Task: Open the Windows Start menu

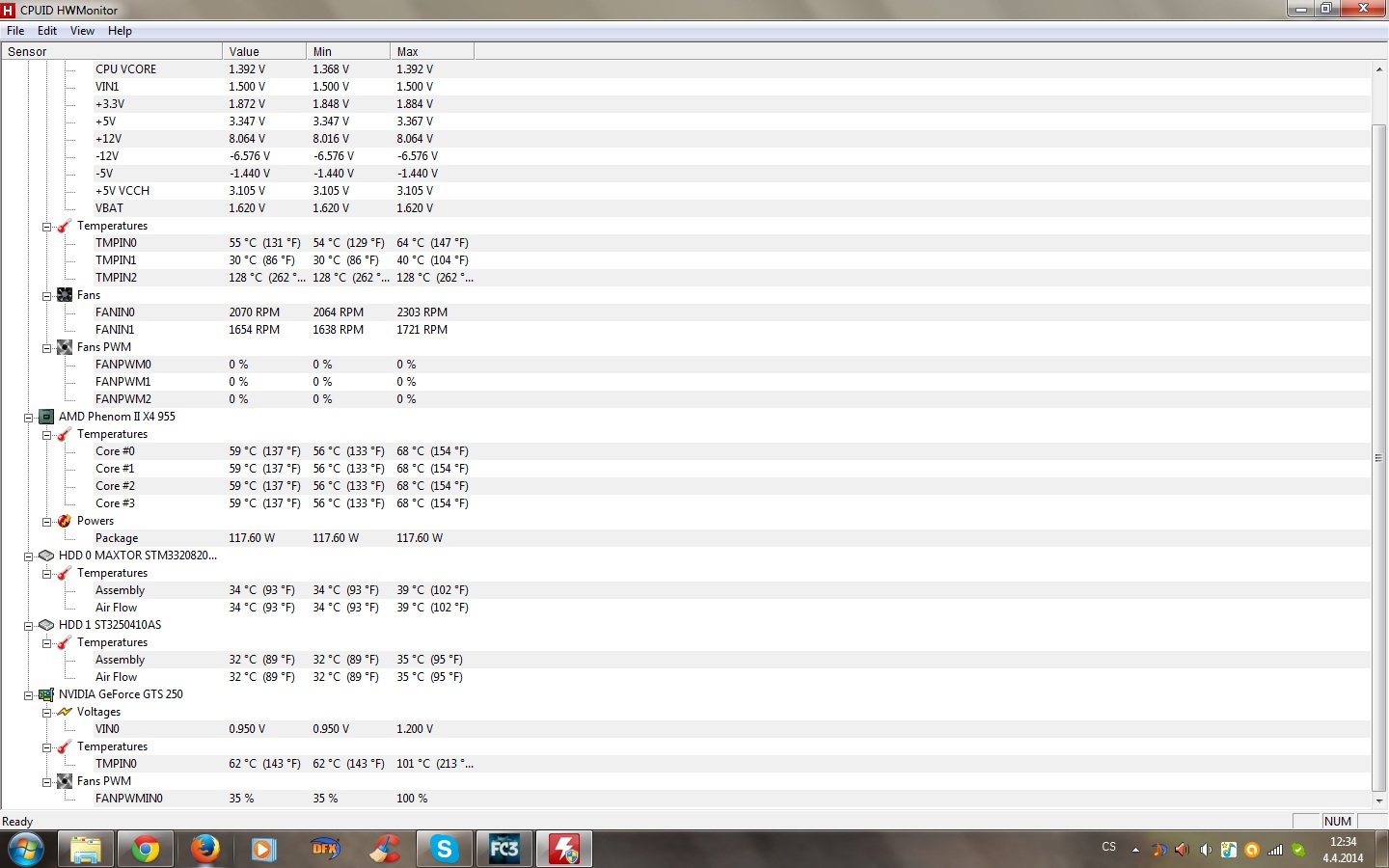Action: coord(25,850)
